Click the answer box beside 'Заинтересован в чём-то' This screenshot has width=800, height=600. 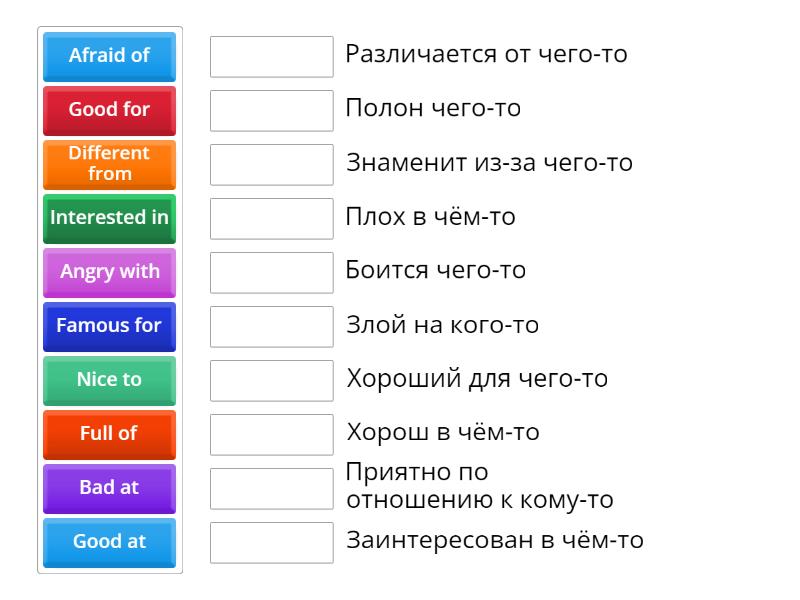pyautogui.click(x=271, y=541)
